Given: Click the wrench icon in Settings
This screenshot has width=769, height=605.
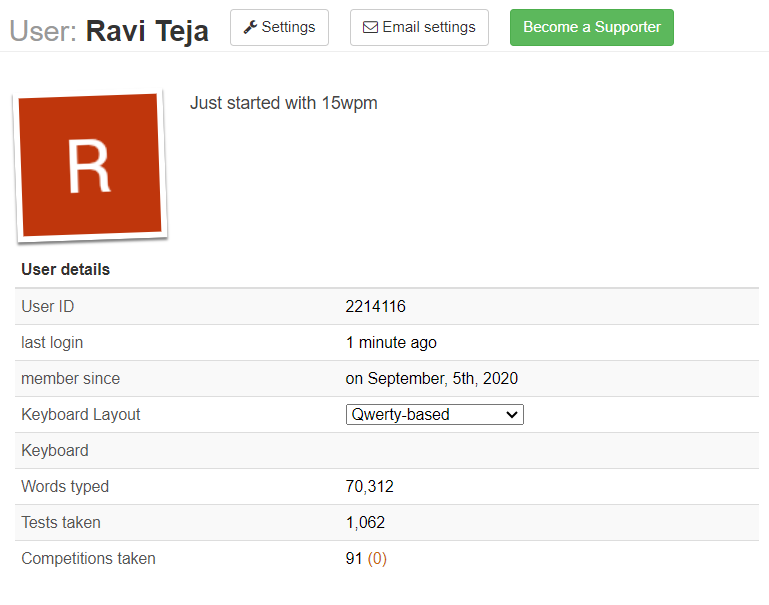Looking at the screenshot, I should 251,27.
